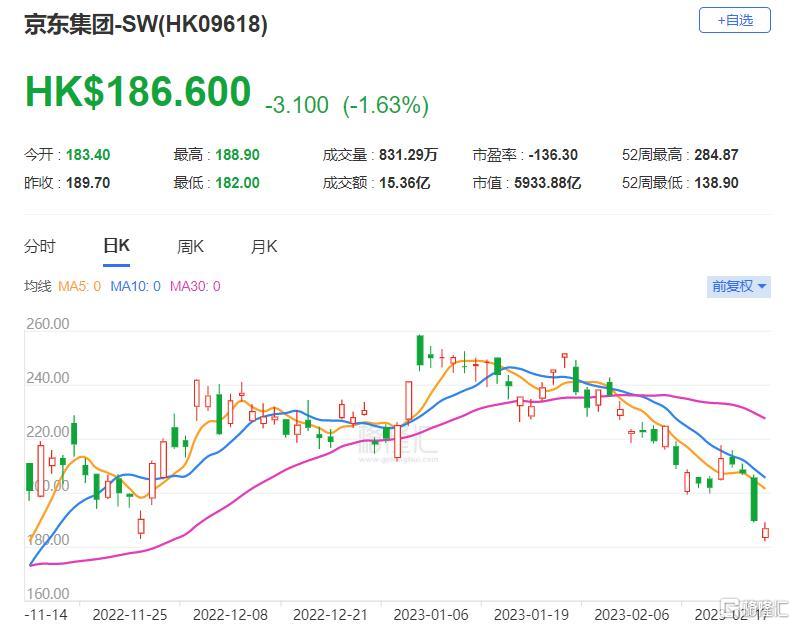Click 市盈率 value -136.30
The height and width of the screenshot is (625, 795).
tap(553, 155)
